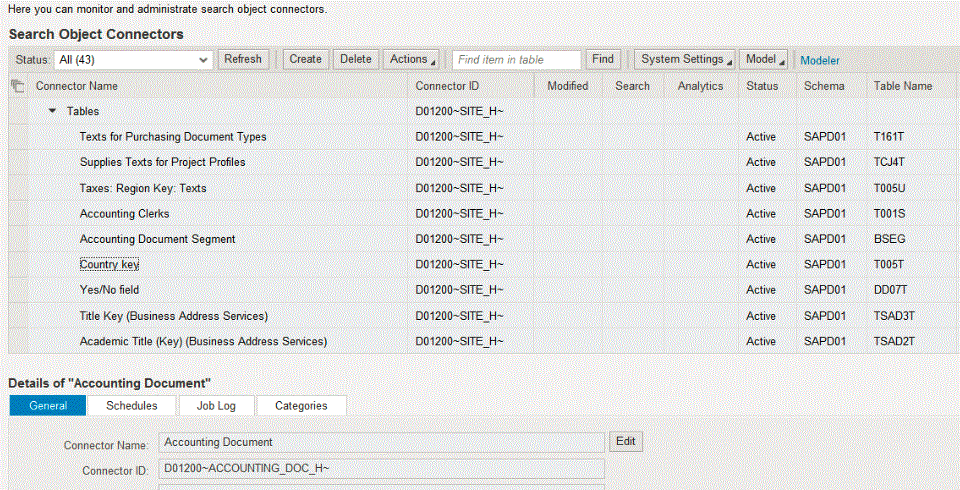Click the Refresh button

coord(243,59)
